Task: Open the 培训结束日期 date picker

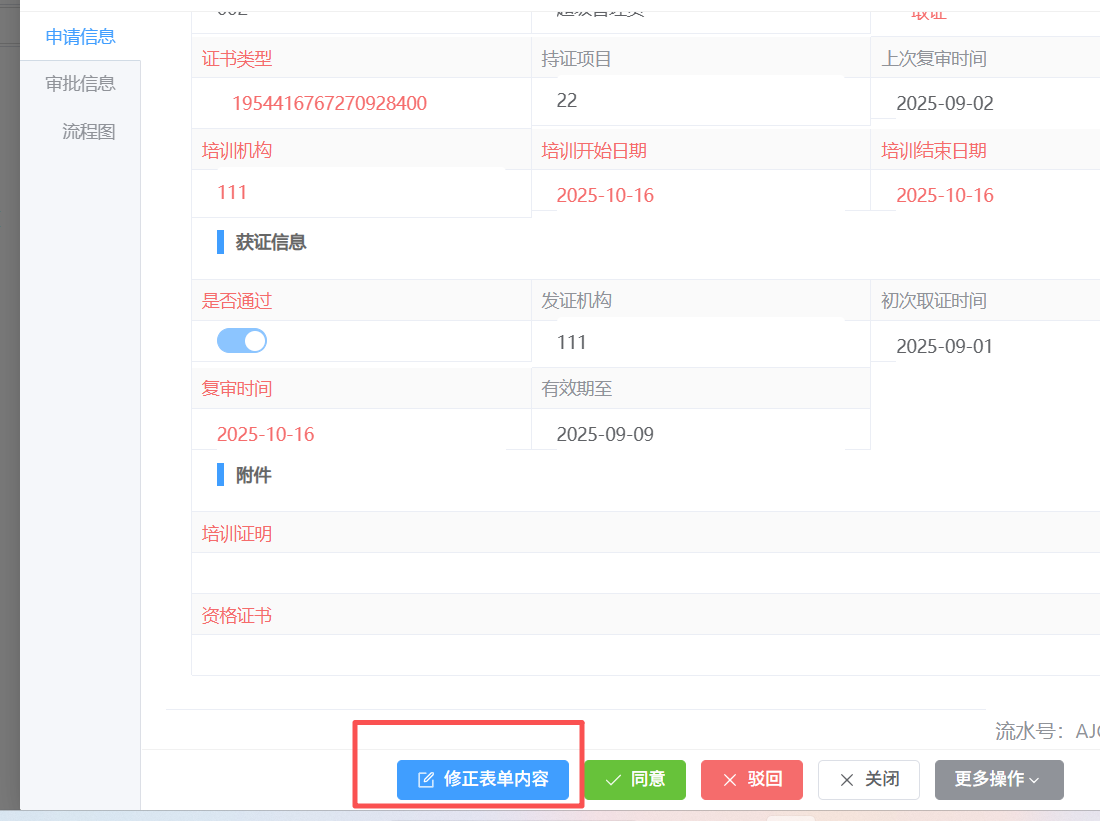Action: coord(985,195)
